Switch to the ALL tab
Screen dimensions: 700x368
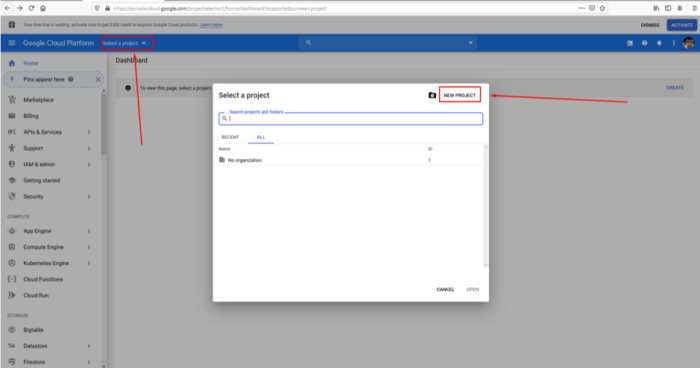tap(261, 137)
